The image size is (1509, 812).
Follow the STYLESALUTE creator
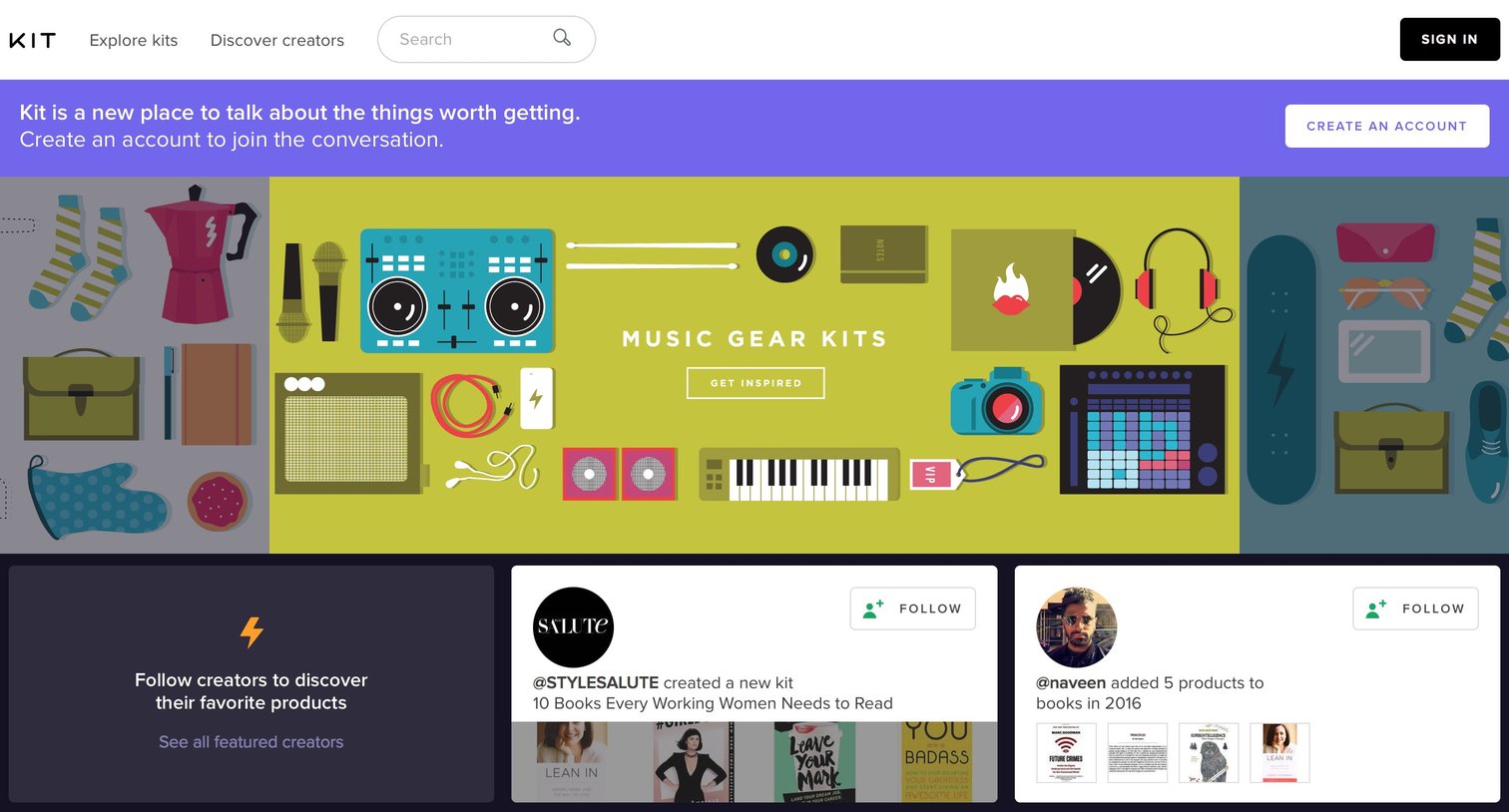coord(912,609)
